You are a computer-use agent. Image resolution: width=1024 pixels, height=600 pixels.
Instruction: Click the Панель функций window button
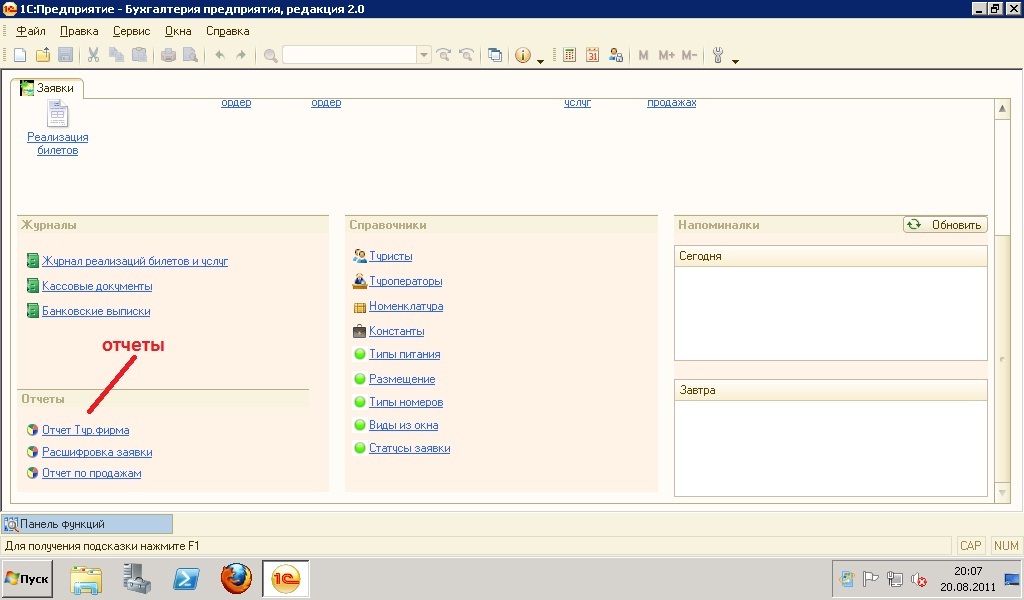tap(88, 524)
